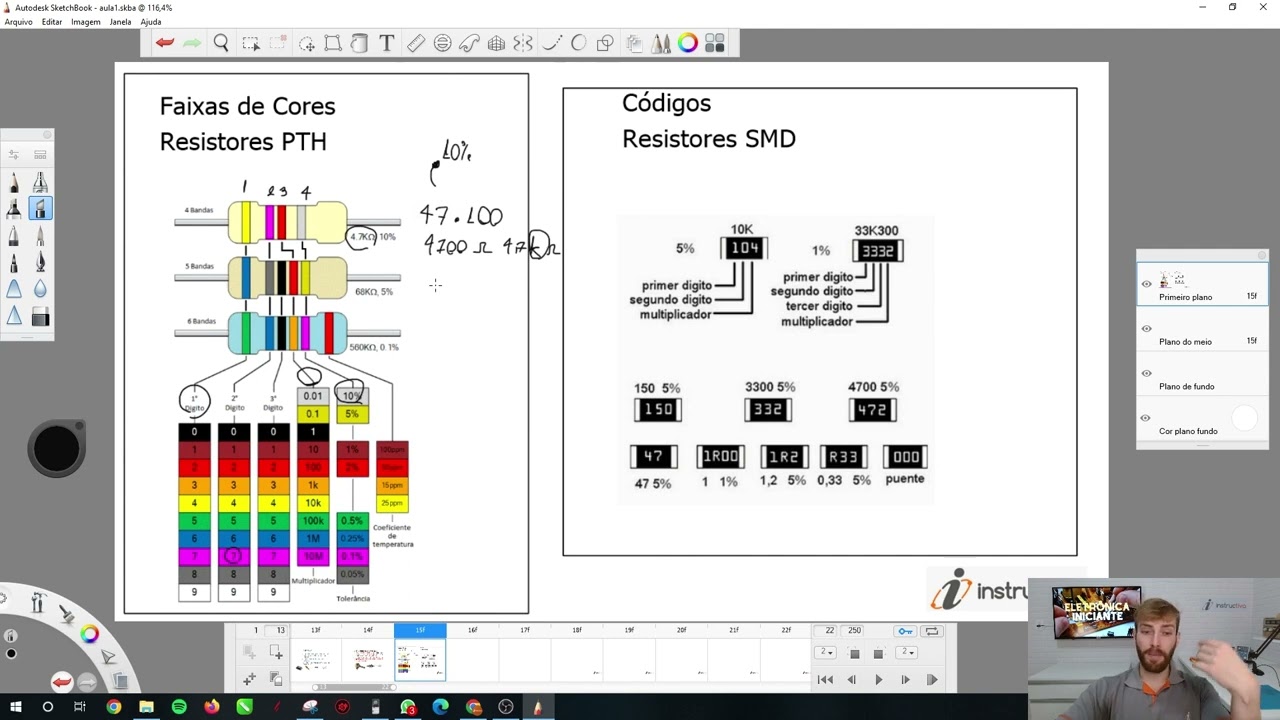
Task: Toggle the timeline loop playback button
Action: [x=931, y=631]
